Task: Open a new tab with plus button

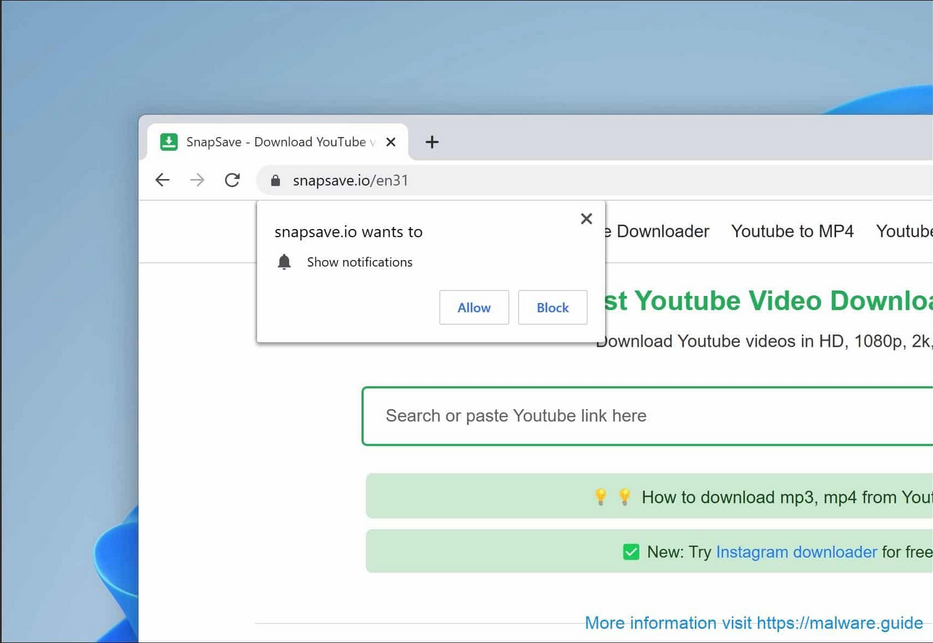Action: 432,142
